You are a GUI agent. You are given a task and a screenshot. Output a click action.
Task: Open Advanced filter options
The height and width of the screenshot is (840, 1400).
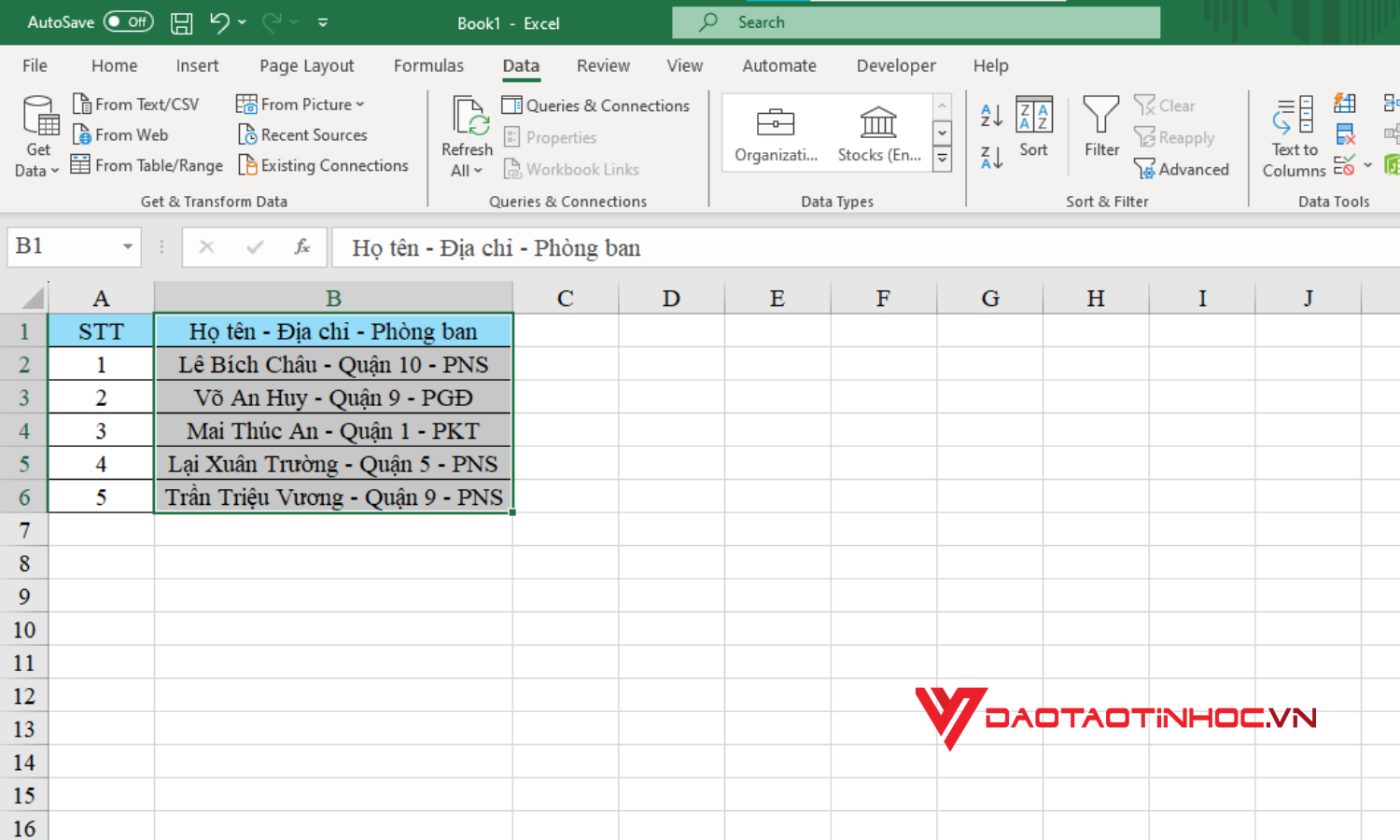pyautogui.click(x=1181, y=169)
